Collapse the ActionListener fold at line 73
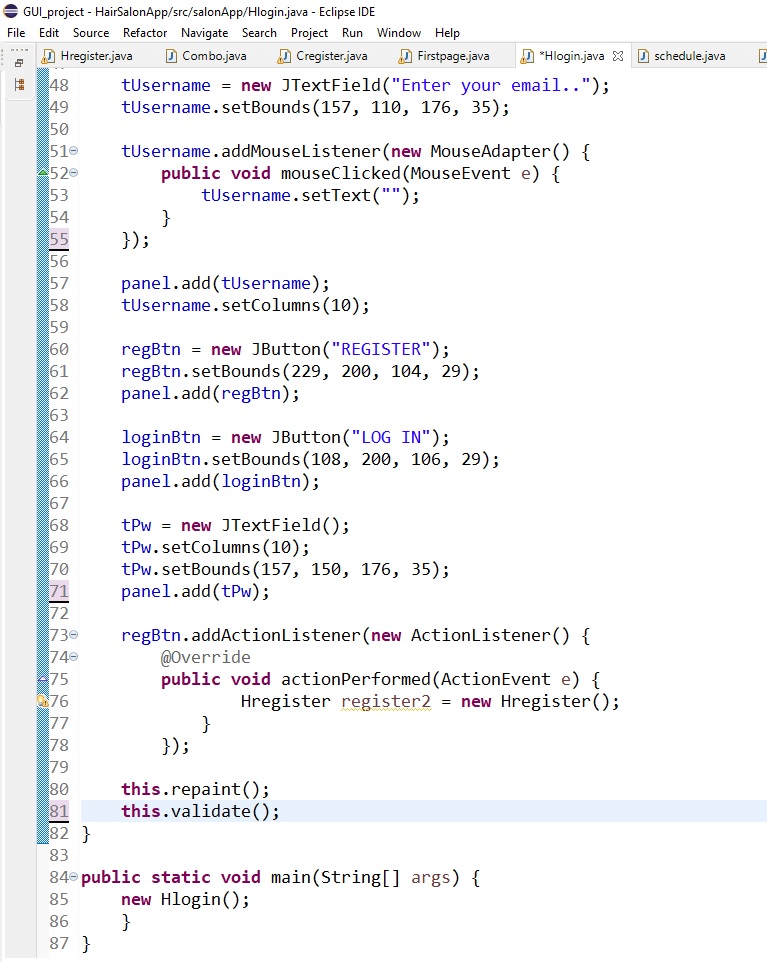The image size is (767, 962). (74, 634)
